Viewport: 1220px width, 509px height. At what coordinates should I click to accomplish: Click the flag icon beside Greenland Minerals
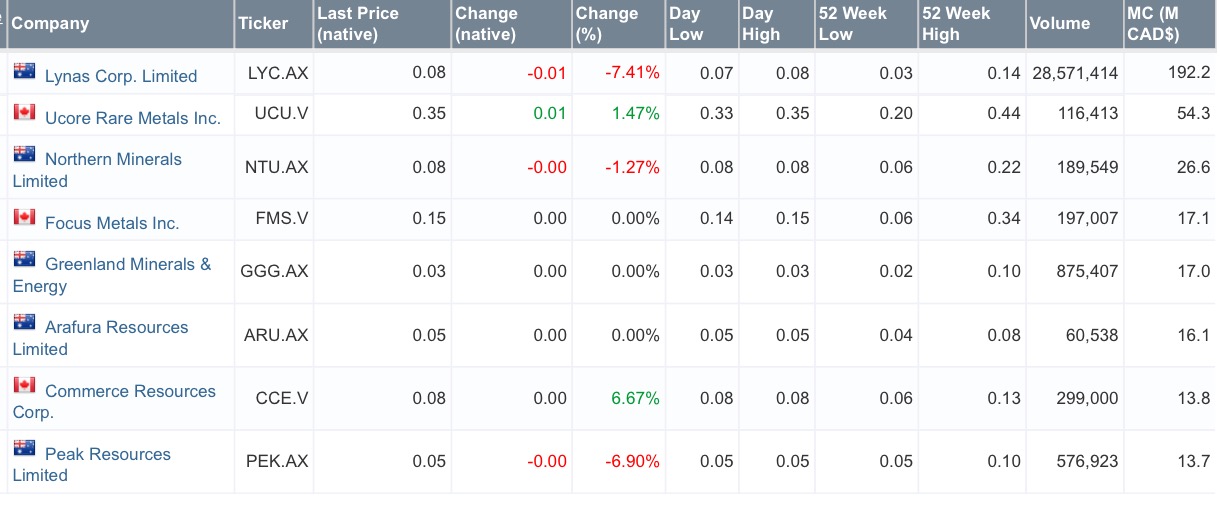pyautogui.click(x=24, y=259)
